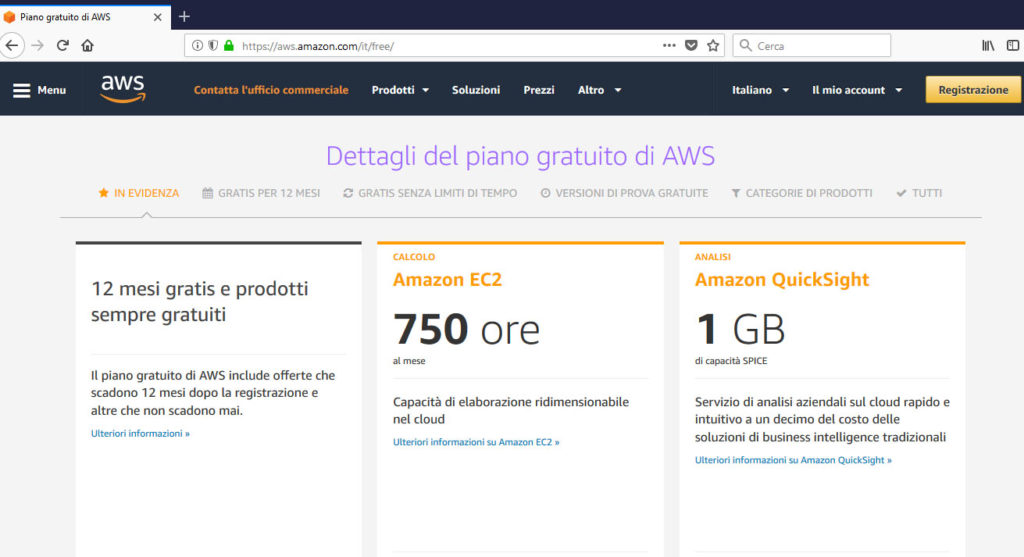The image size is (1024, 557).
Task: Click '12 mesi gratis e prodotti sempre gratuiti' heading
Action: click(199, 302)
